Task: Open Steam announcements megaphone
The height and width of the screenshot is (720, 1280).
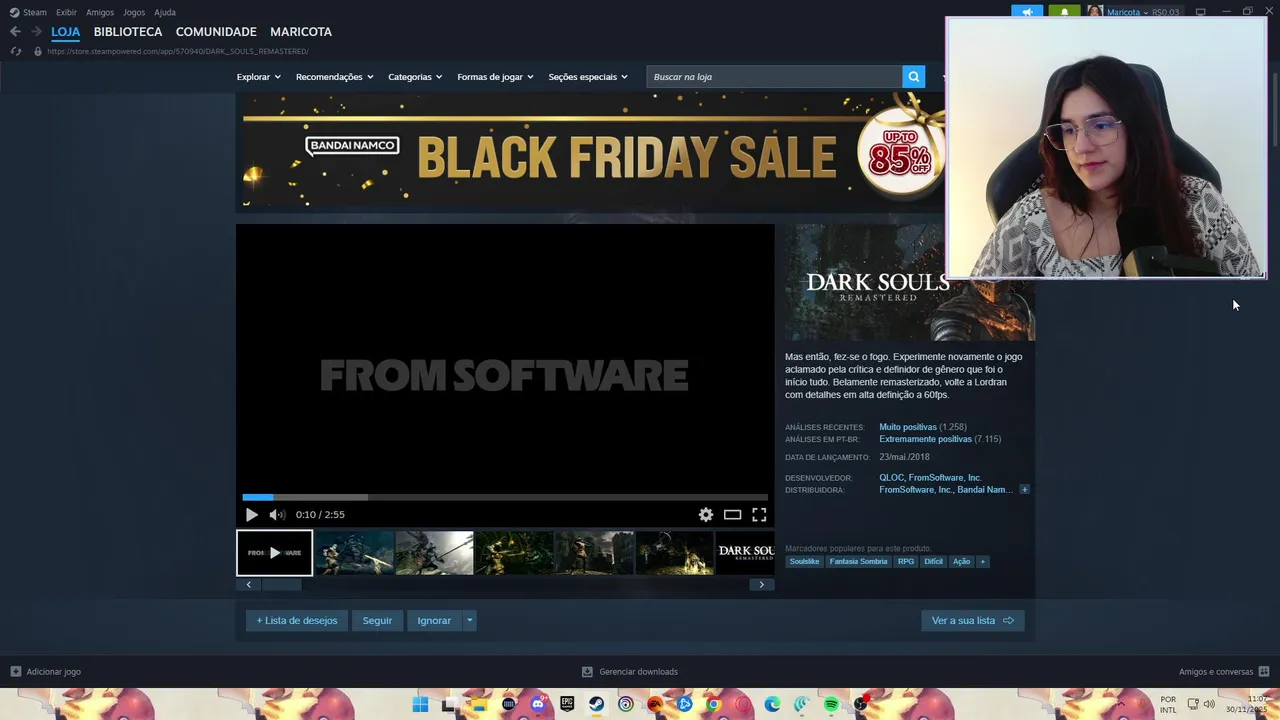Action: [1027, 12]
